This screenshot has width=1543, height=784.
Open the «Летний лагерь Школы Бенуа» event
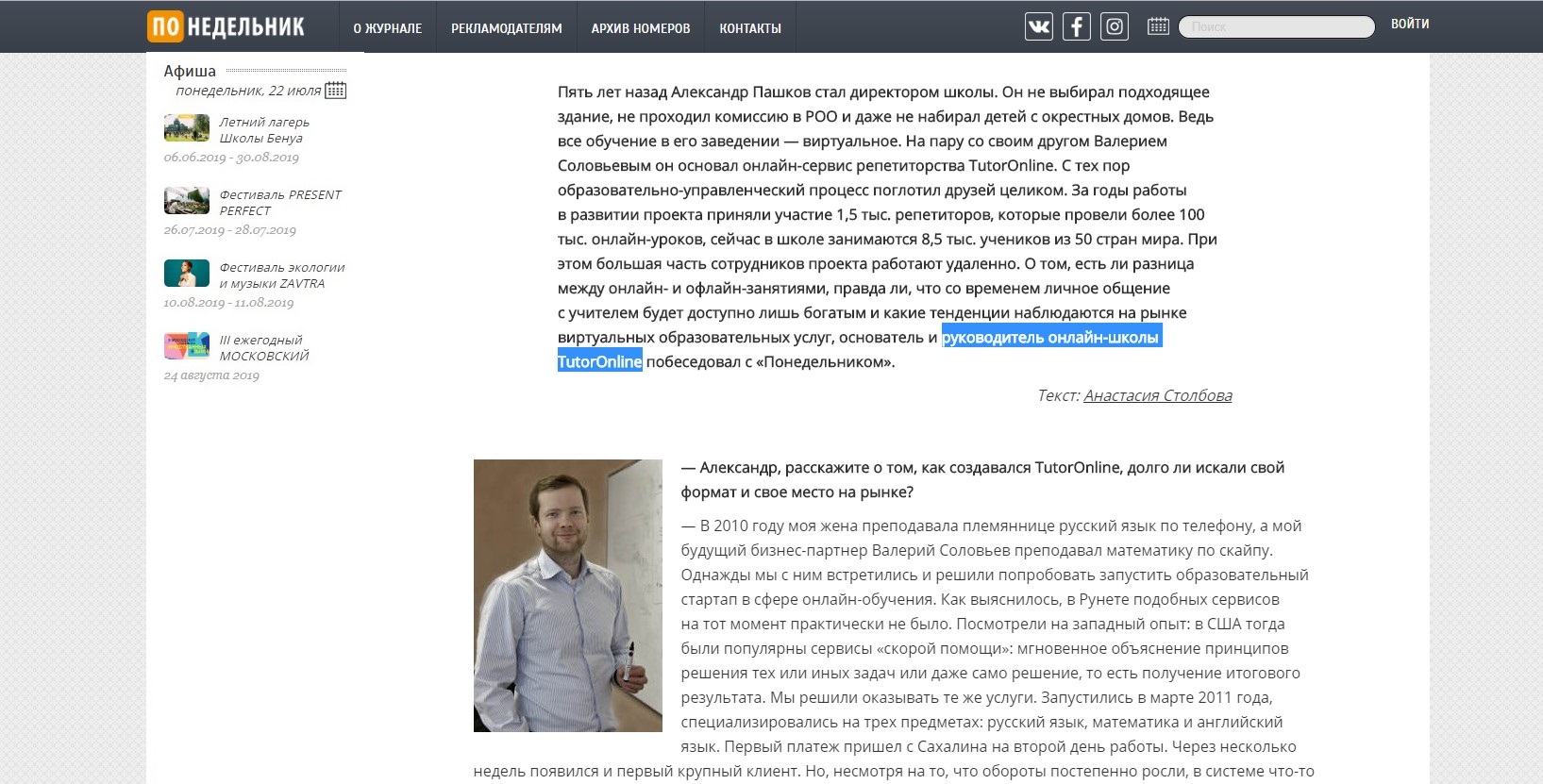point(263,130)
